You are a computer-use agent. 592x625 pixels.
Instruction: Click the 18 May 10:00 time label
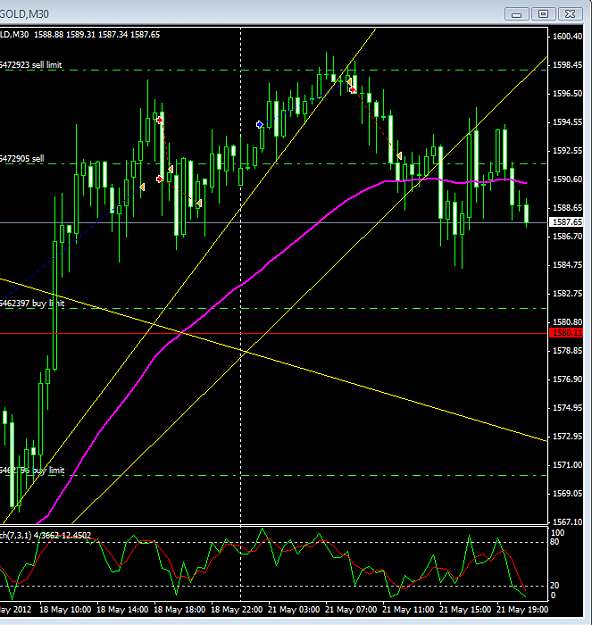pyautogui.click(x=65, y=610)
